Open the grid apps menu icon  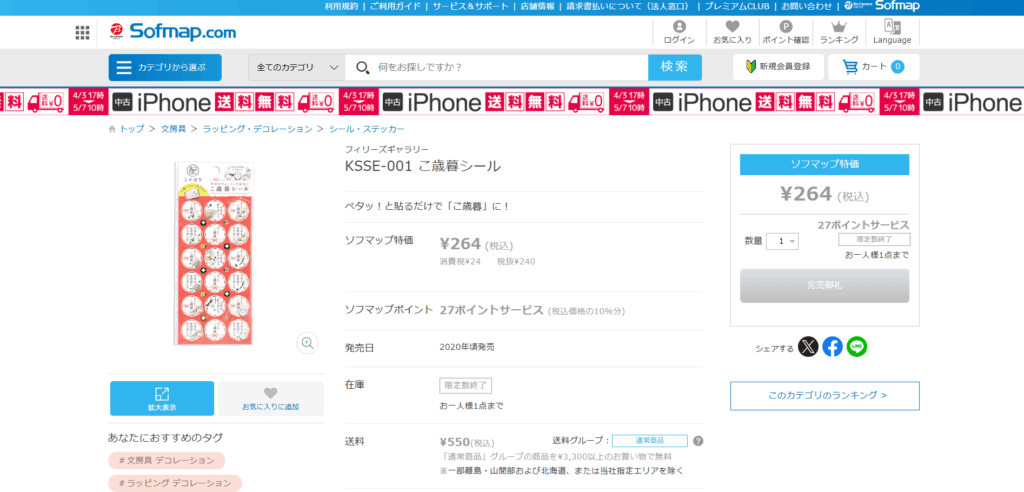click(x=82, y=33)
